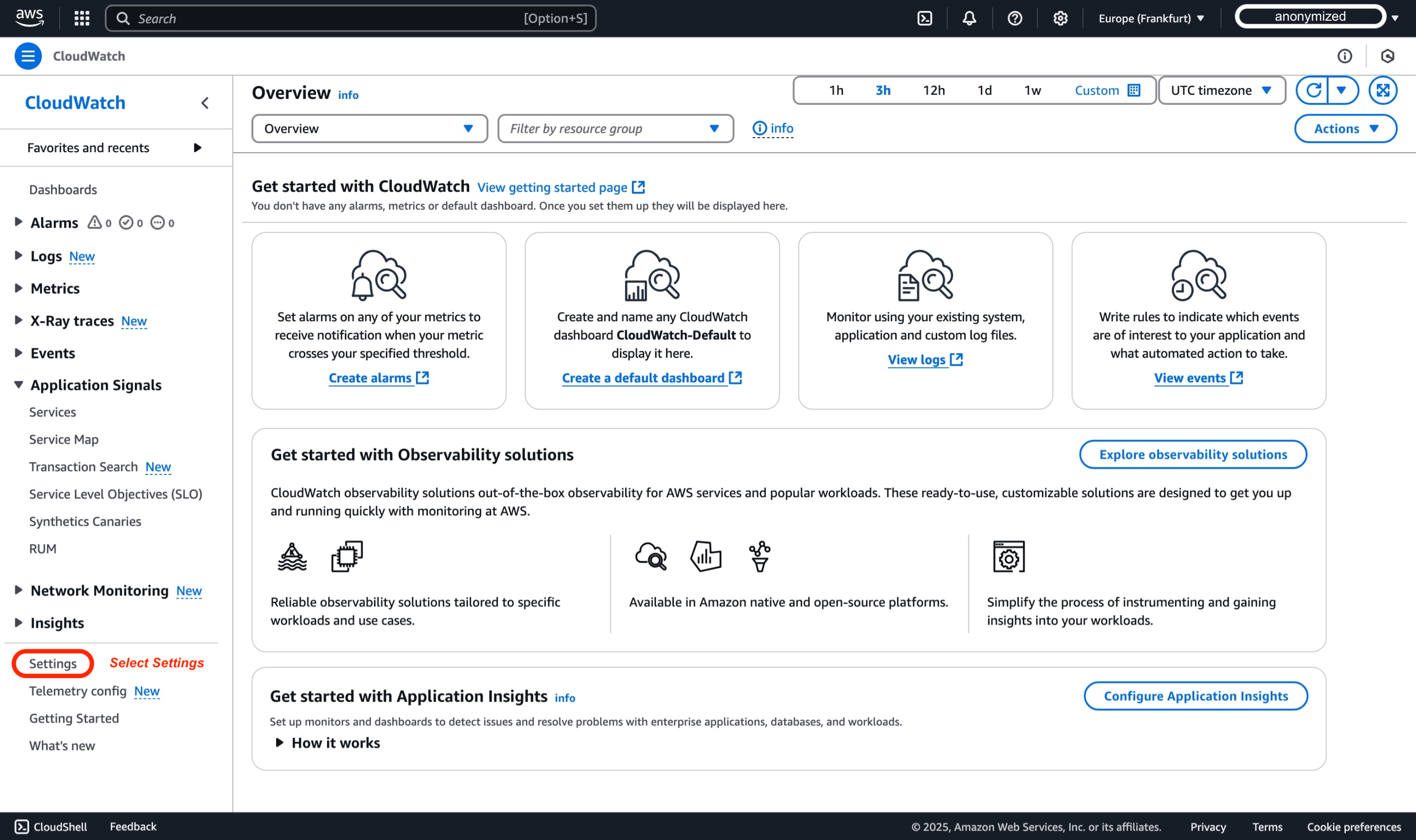Click the chip processor workload icon

tap(347, 557)
